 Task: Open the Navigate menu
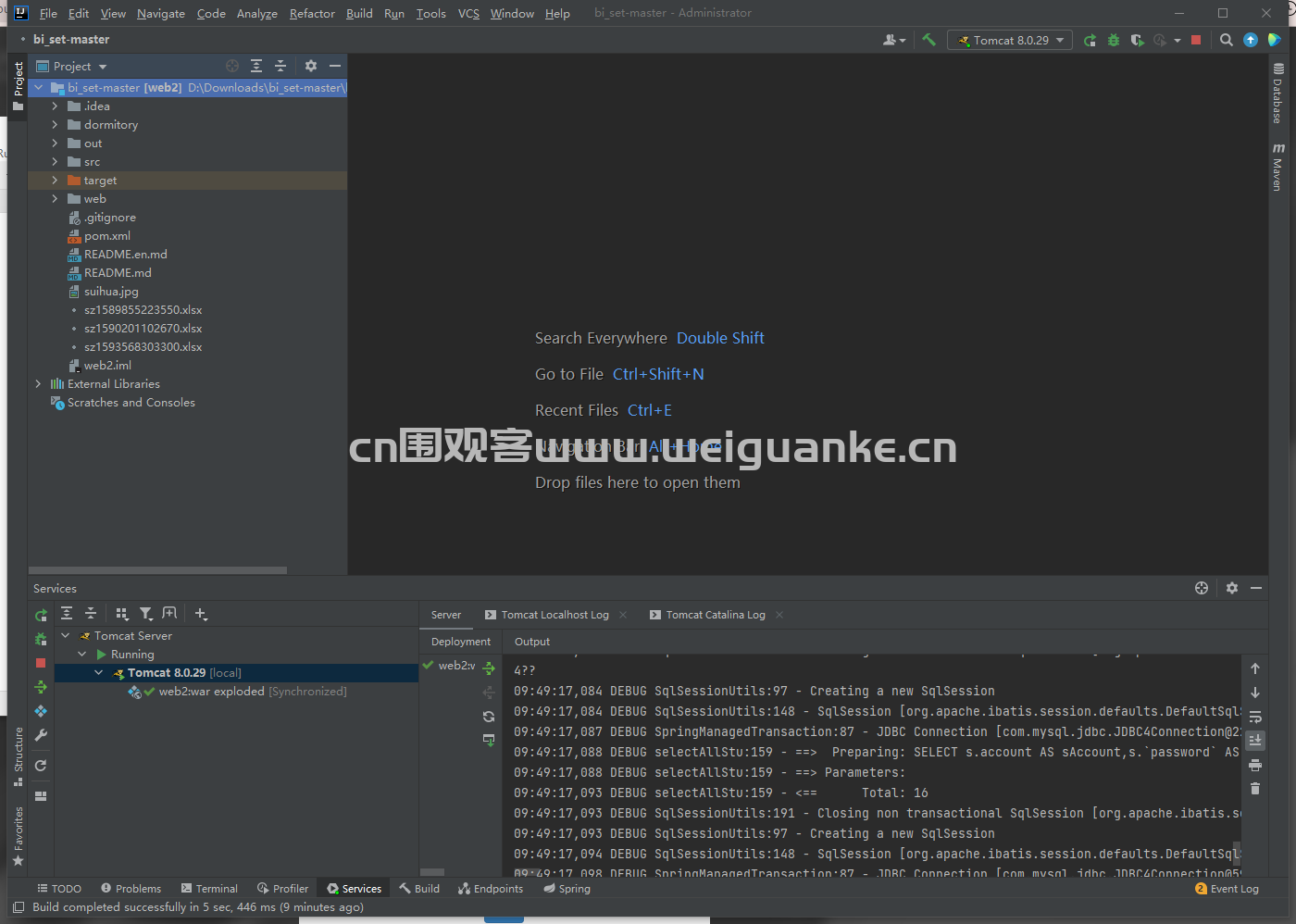pos(161,13)
